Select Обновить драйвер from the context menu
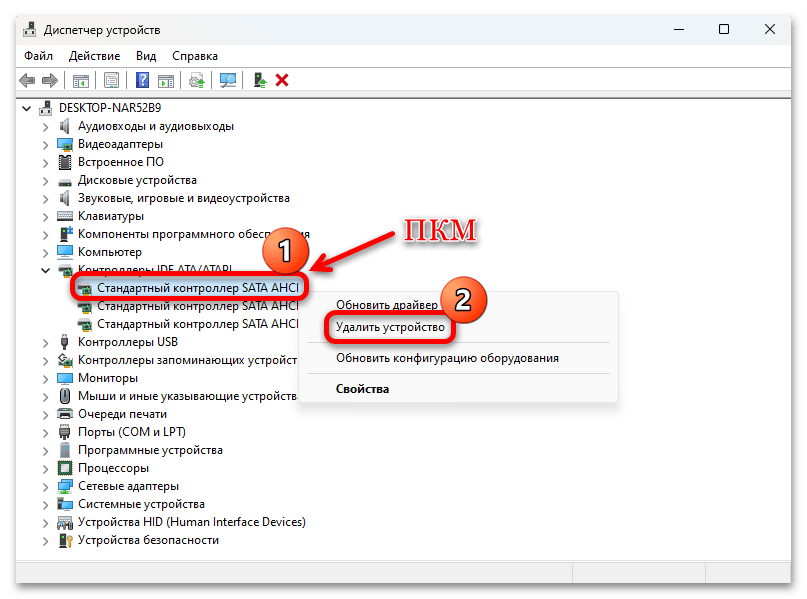The image size is (807, 599). point(386,305)
